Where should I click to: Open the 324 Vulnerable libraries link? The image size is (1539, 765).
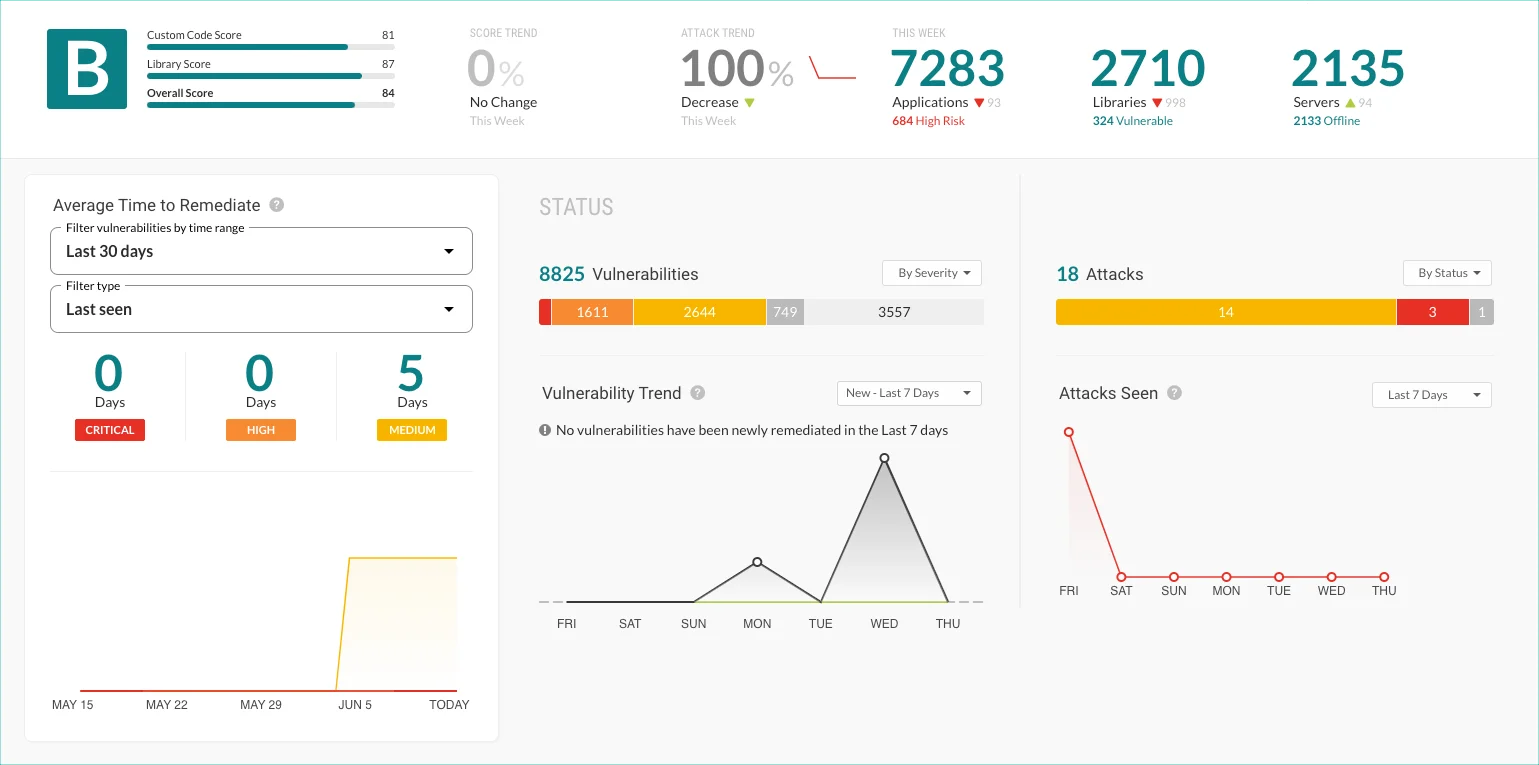click(1132, 120)
